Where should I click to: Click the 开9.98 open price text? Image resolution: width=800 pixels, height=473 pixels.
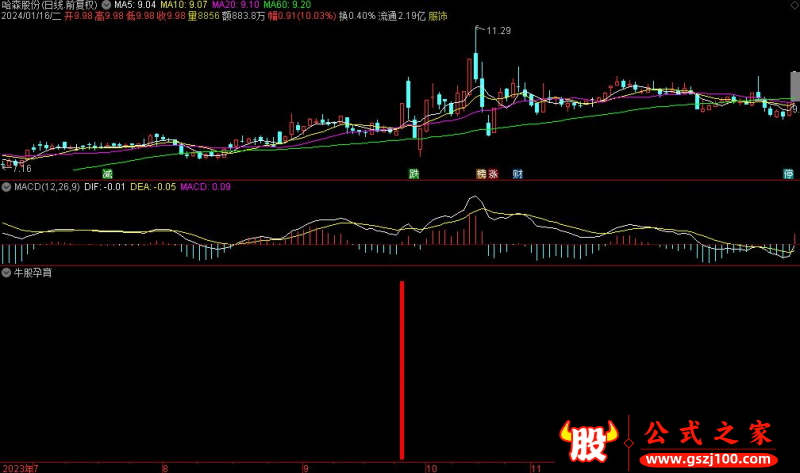pyautogui.click(x=79, y=16)
